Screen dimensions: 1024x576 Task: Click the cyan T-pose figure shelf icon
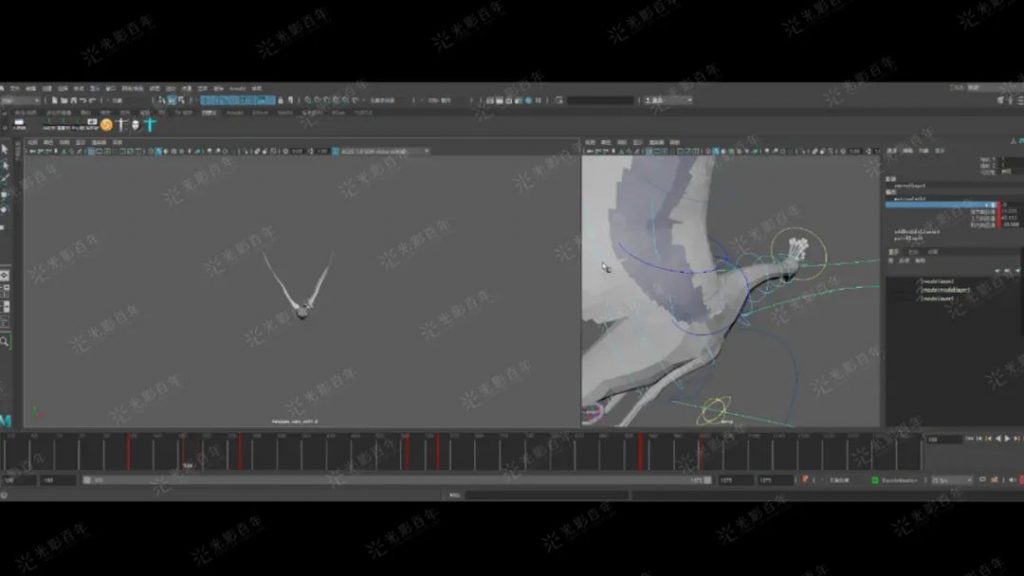(150, 124)
